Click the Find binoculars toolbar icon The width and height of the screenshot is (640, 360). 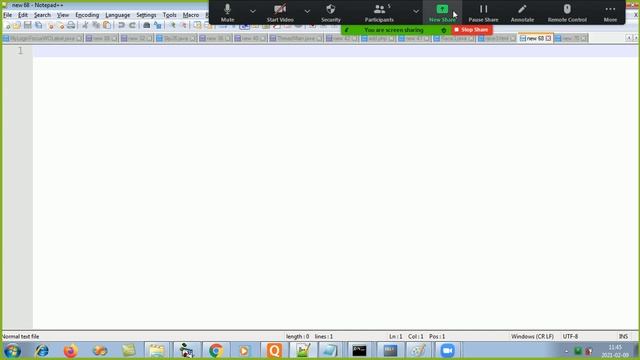click(147, 26)
